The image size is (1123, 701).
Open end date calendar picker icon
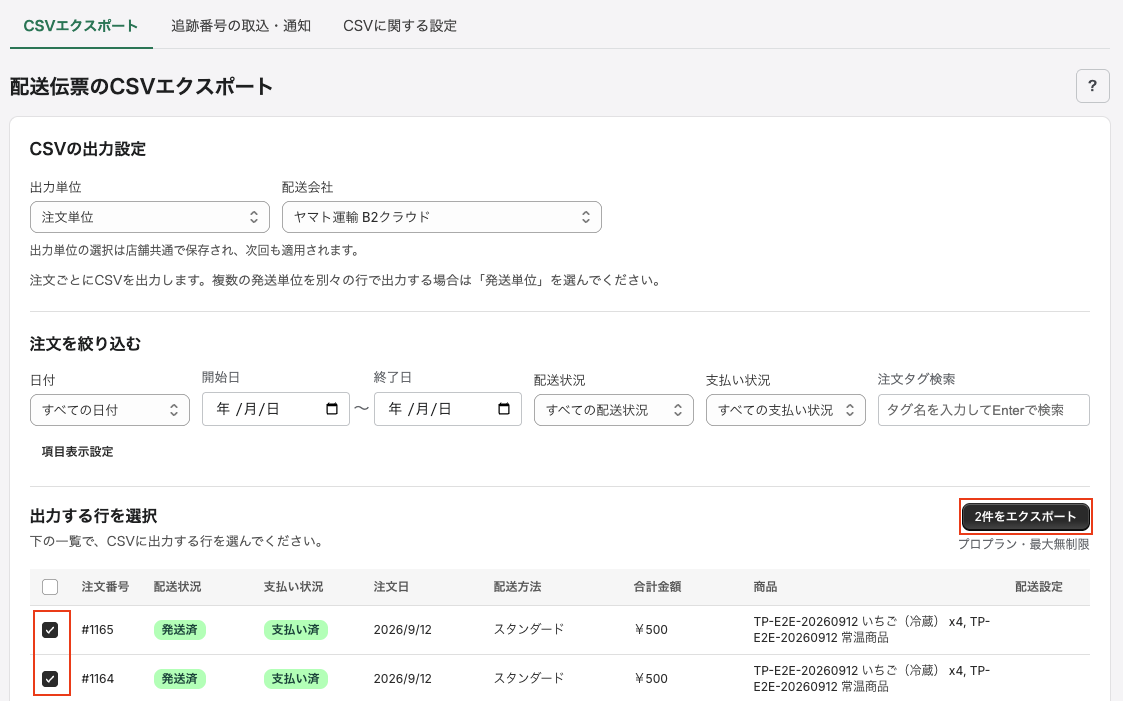[503, 409]
